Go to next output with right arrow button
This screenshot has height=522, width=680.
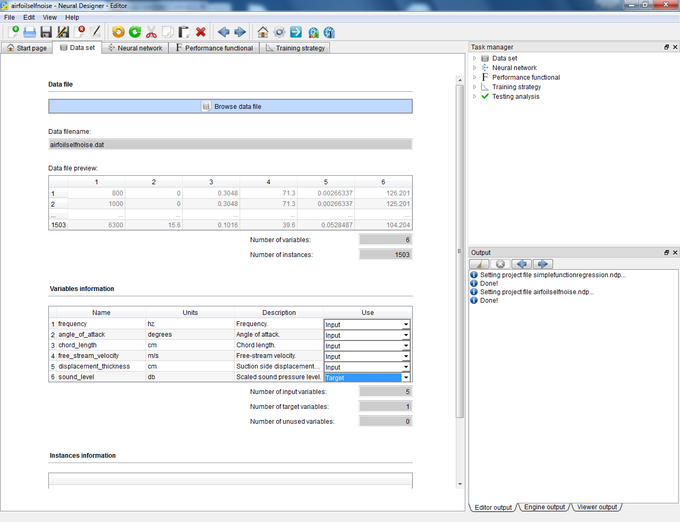(543, 264)
